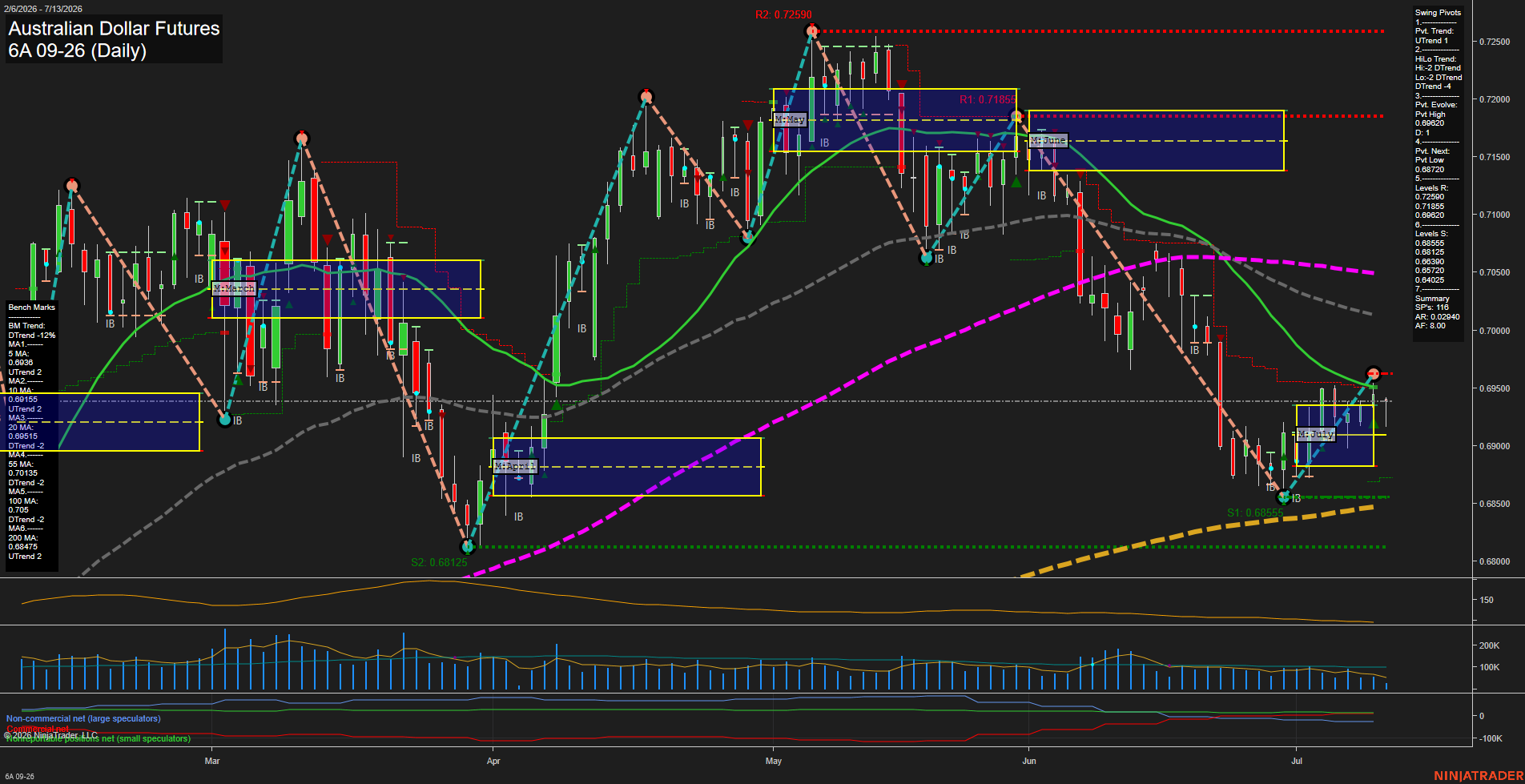The width and height of the screenshot is (1525, 784).
Task: Select the R1: 0.71855 resistance label
Action: click(988, 100)
